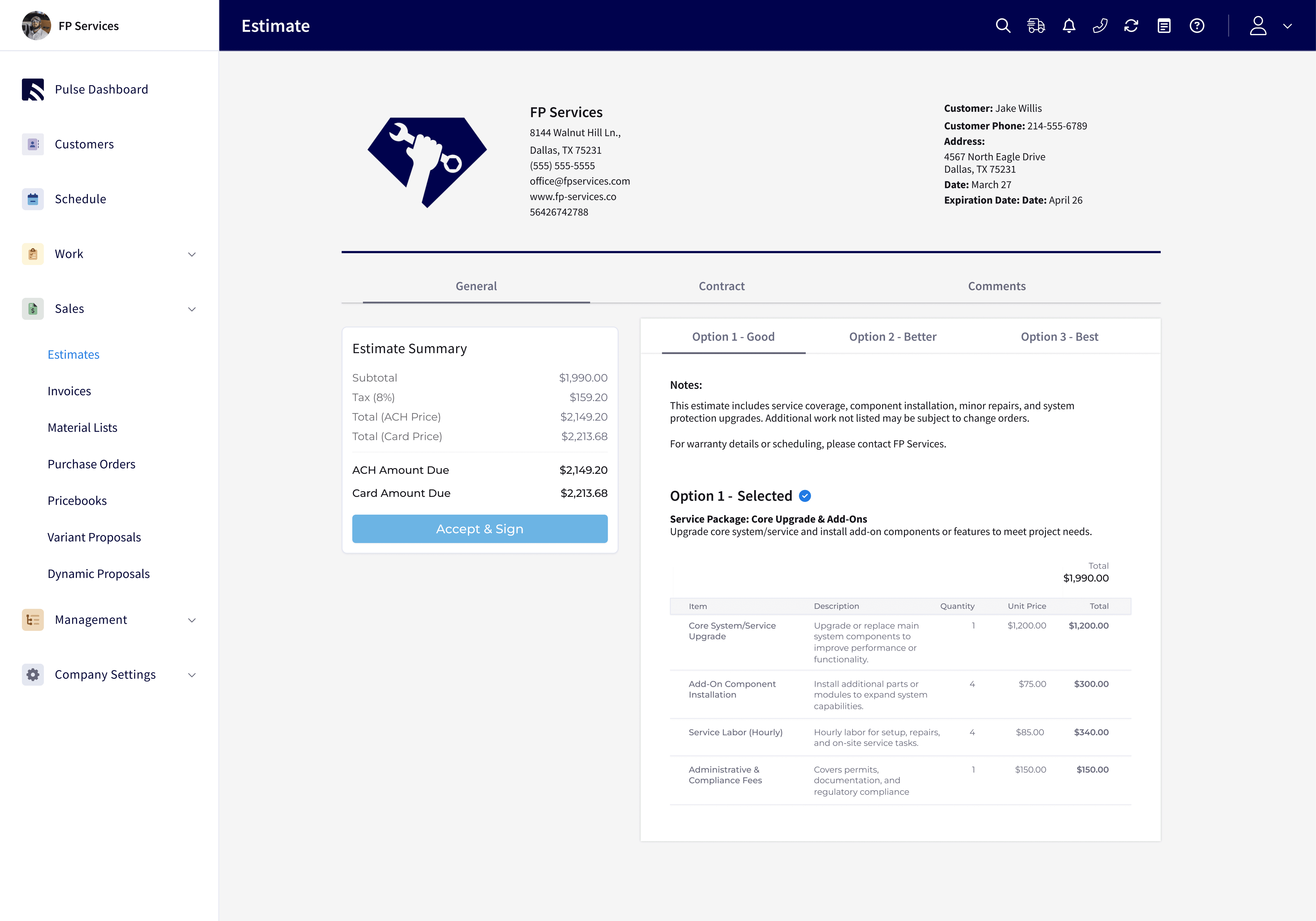Open the truck dispatch icon
This screenshot has width=1316, height=921.
(x=1036, y=26)
